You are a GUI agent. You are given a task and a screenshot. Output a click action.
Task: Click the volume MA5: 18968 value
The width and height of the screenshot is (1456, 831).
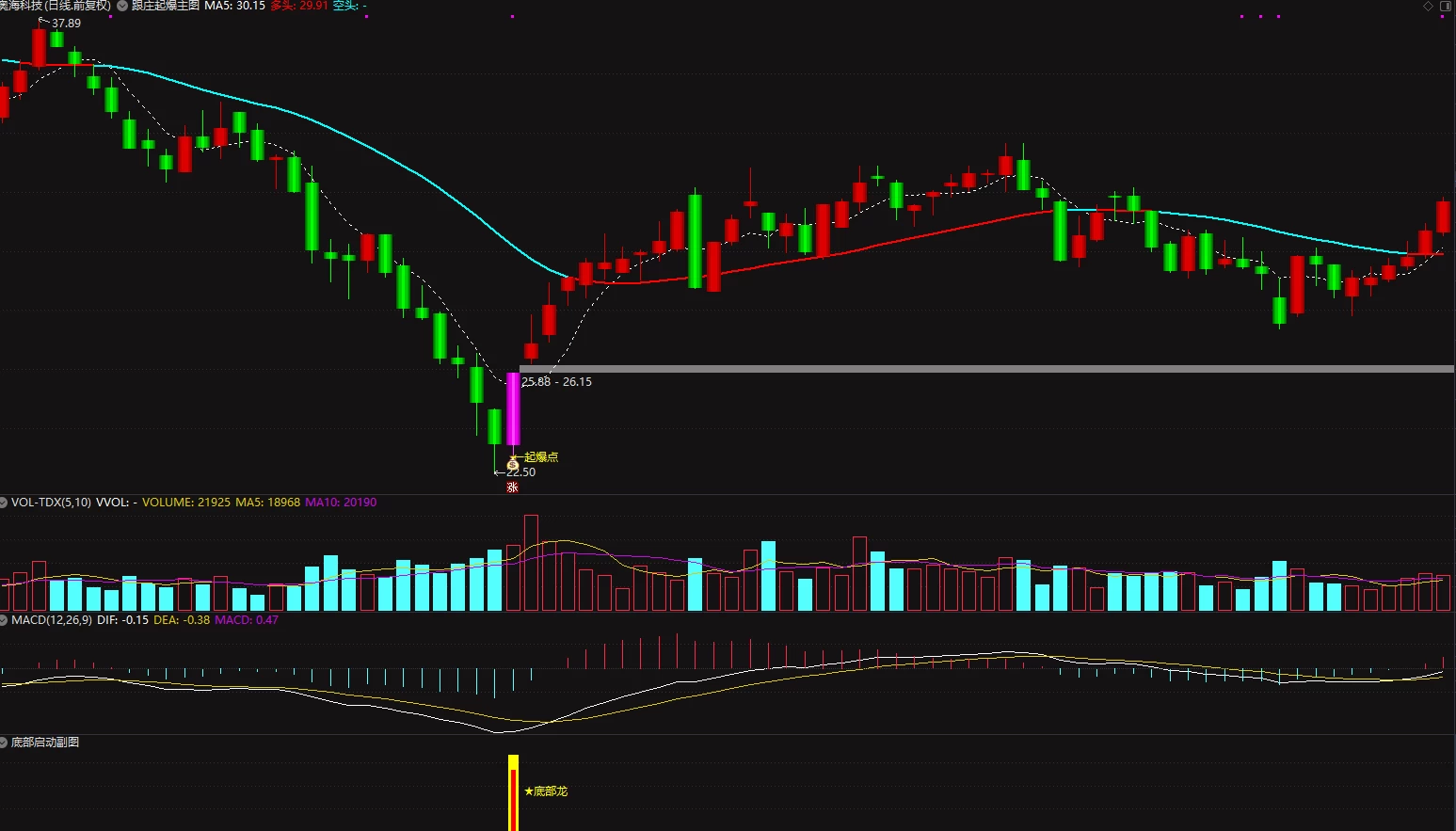pos(267,503)
